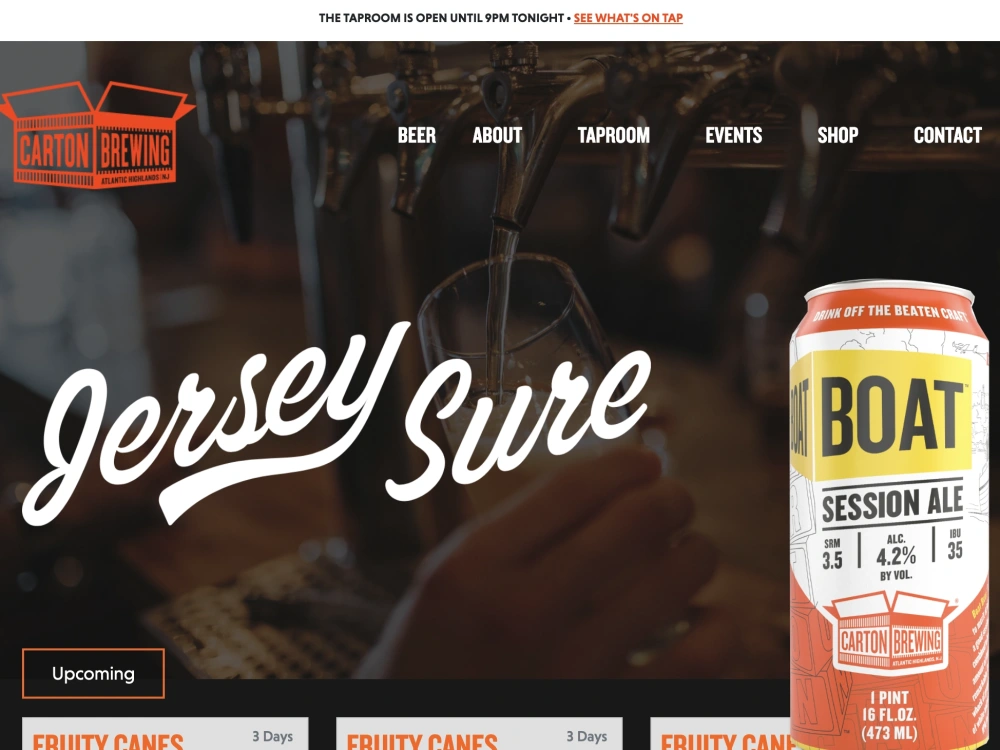Click the Boat Session Ale can image
This screenshot has height=750, width=1000.
(893, 517)
